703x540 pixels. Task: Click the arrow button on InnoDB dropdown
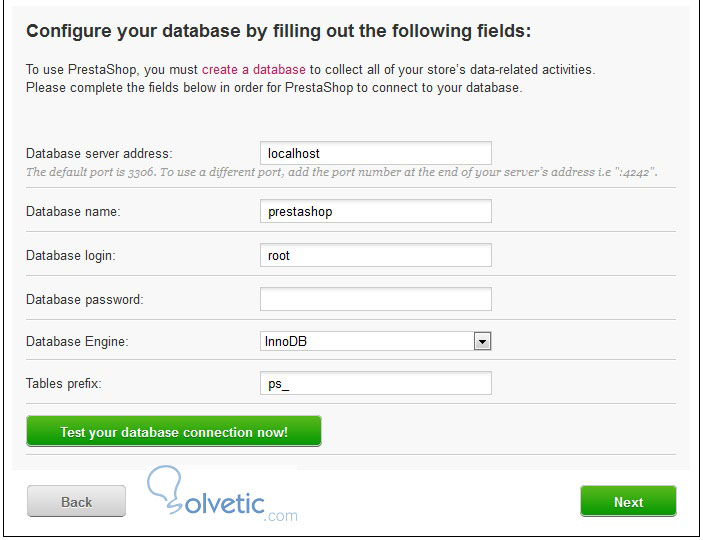(x=482, y=342)
